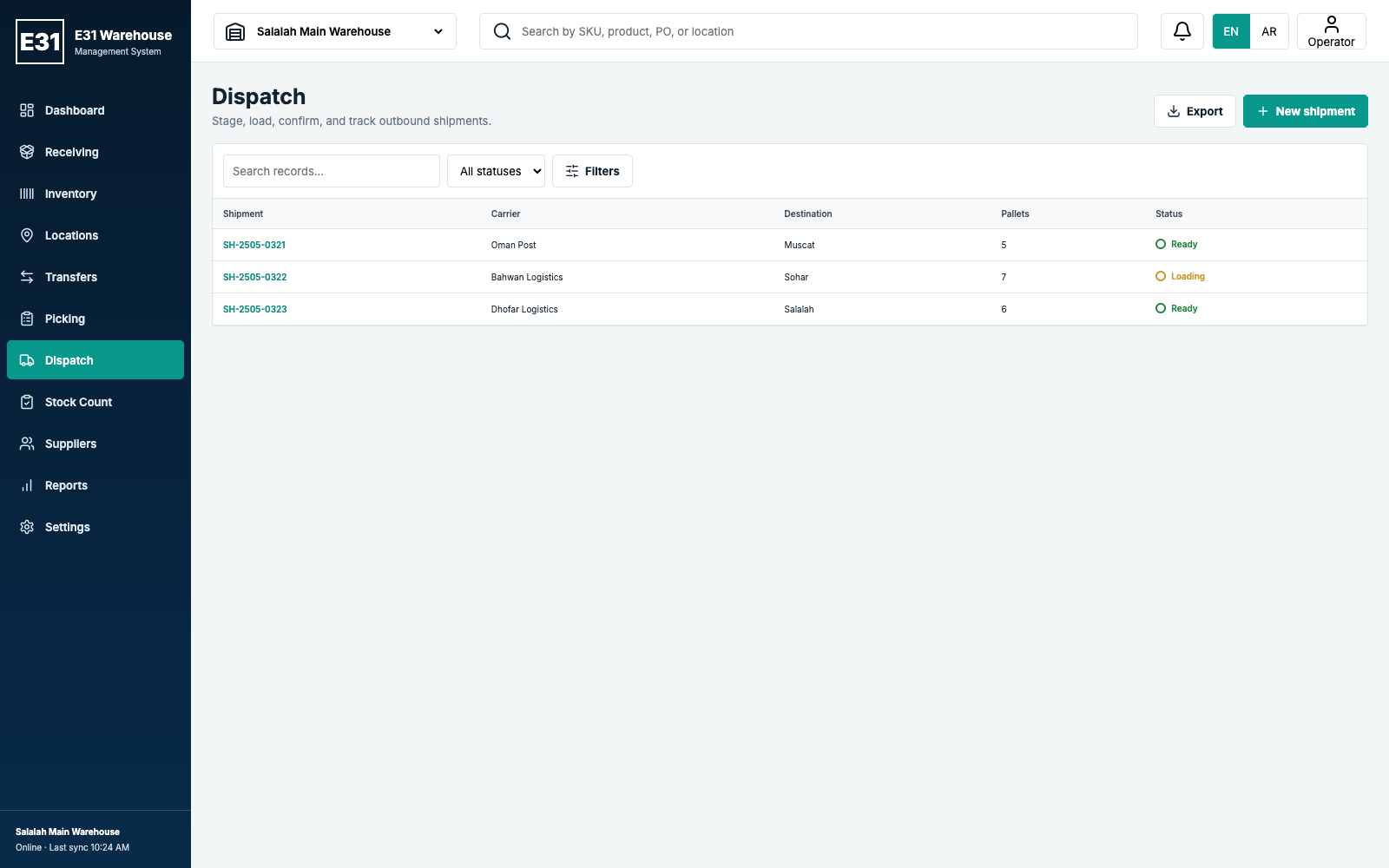The image size is (1389, 868).
Task: Open the Suppliers page
Action: [x=95, y=444]
